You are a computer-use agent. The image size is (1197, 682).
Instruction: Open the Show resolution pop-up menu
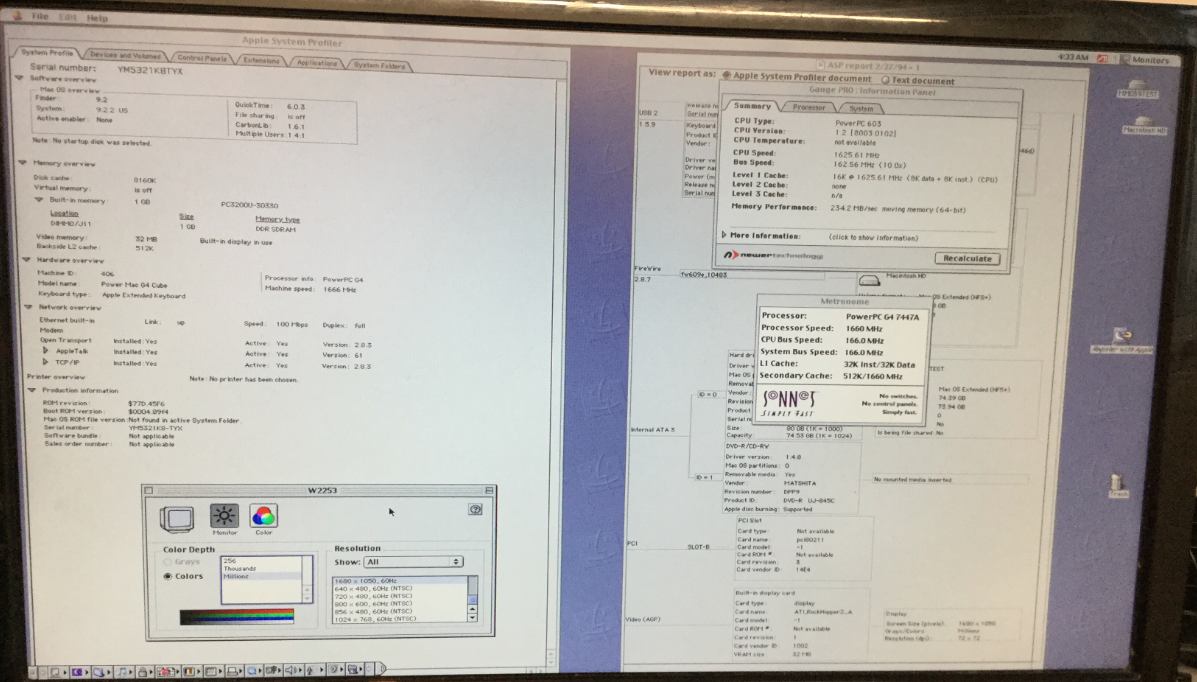413,561
